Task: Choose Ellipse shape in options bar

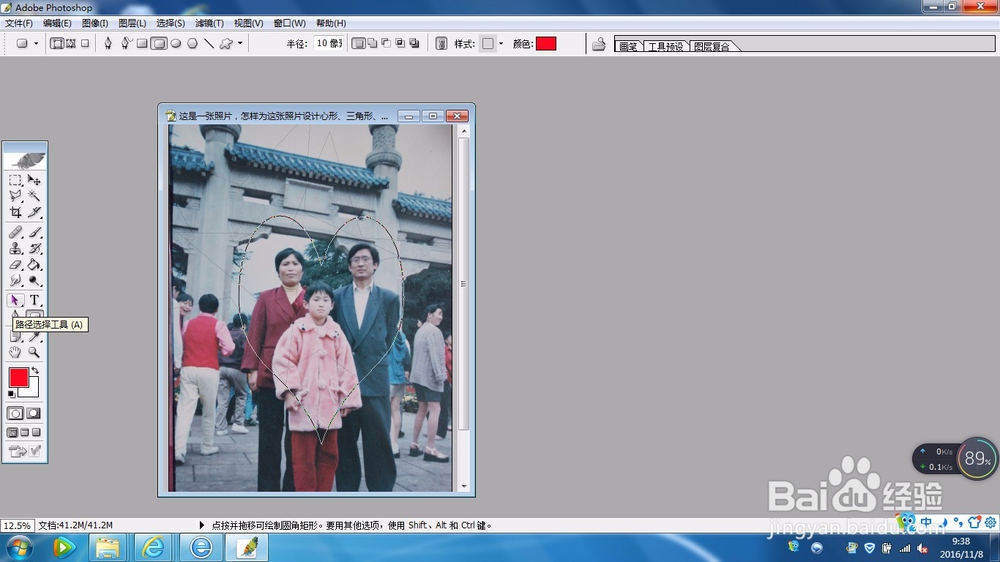Action: point(176,43)
